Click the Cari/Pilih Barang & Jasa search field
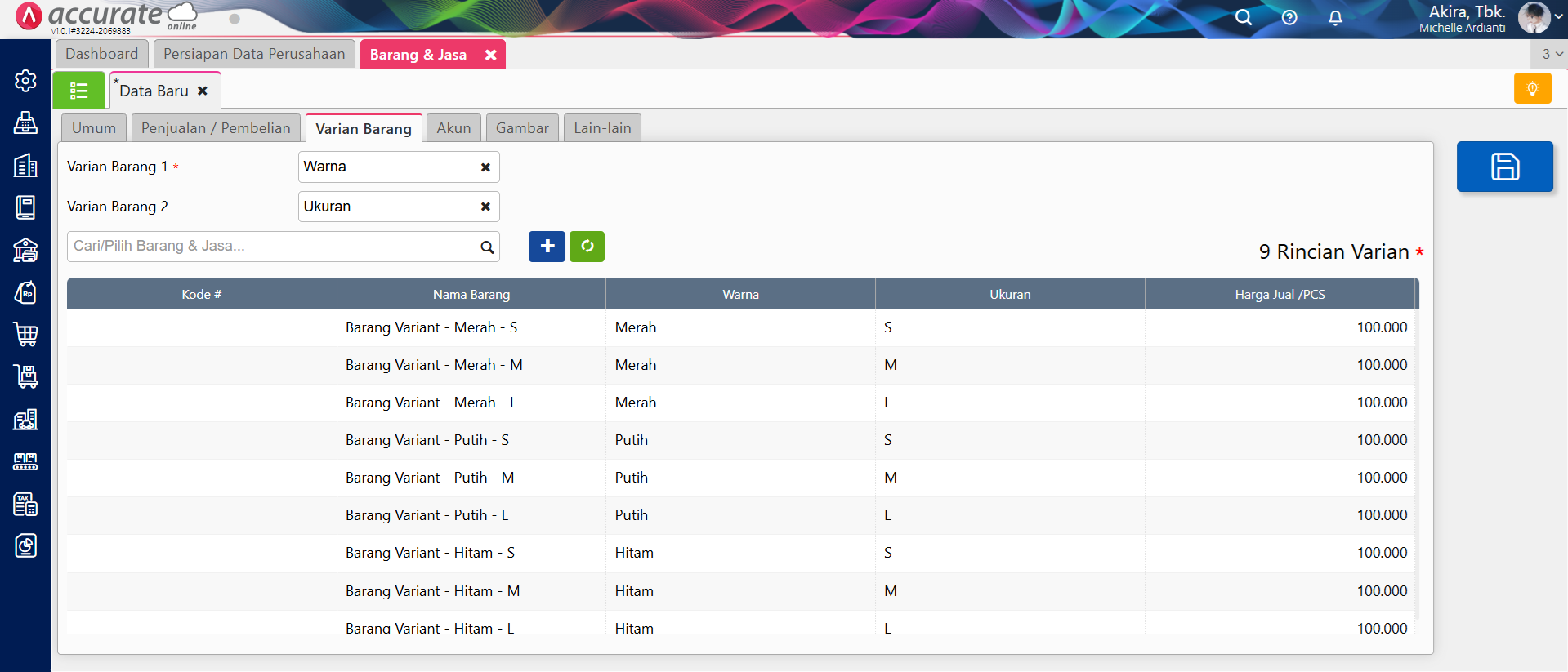Image resolution: width=1568 pixels, height=672 pixels. click(274, 247)
